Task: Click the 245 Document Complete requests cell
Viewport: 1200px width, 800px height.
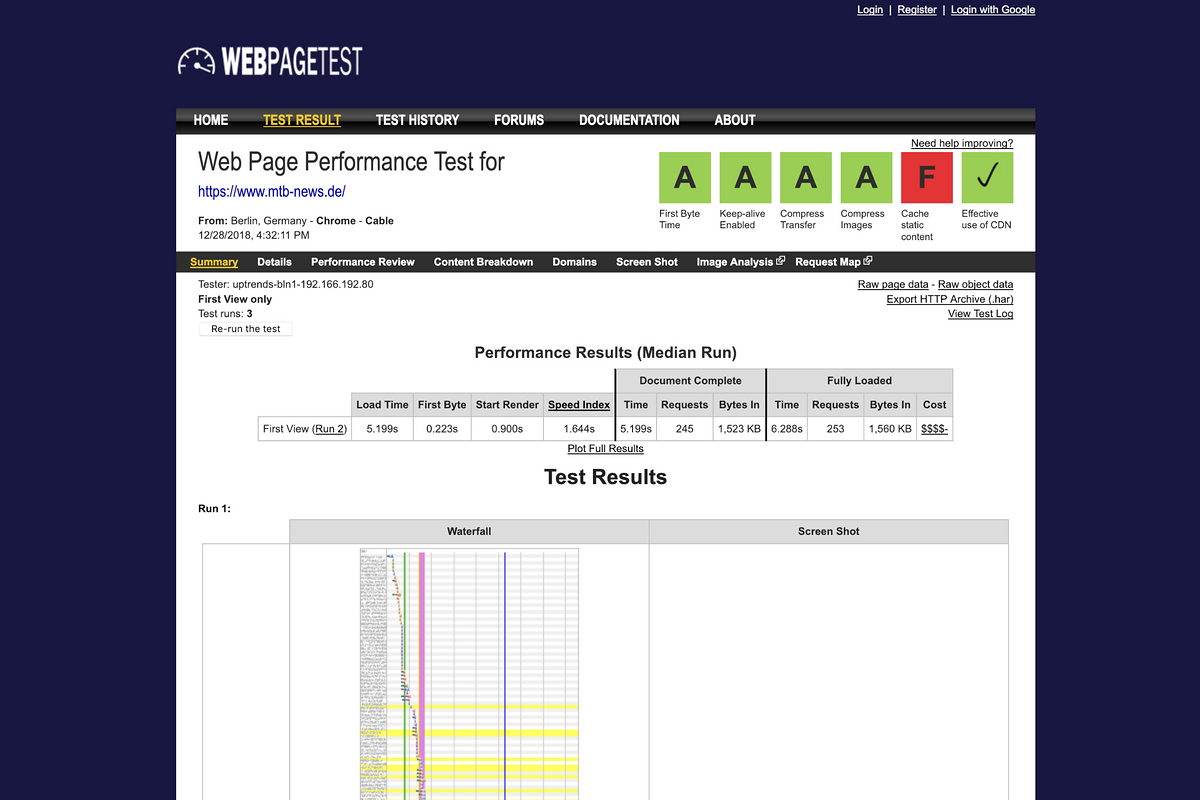Action: tap(684, 429)
